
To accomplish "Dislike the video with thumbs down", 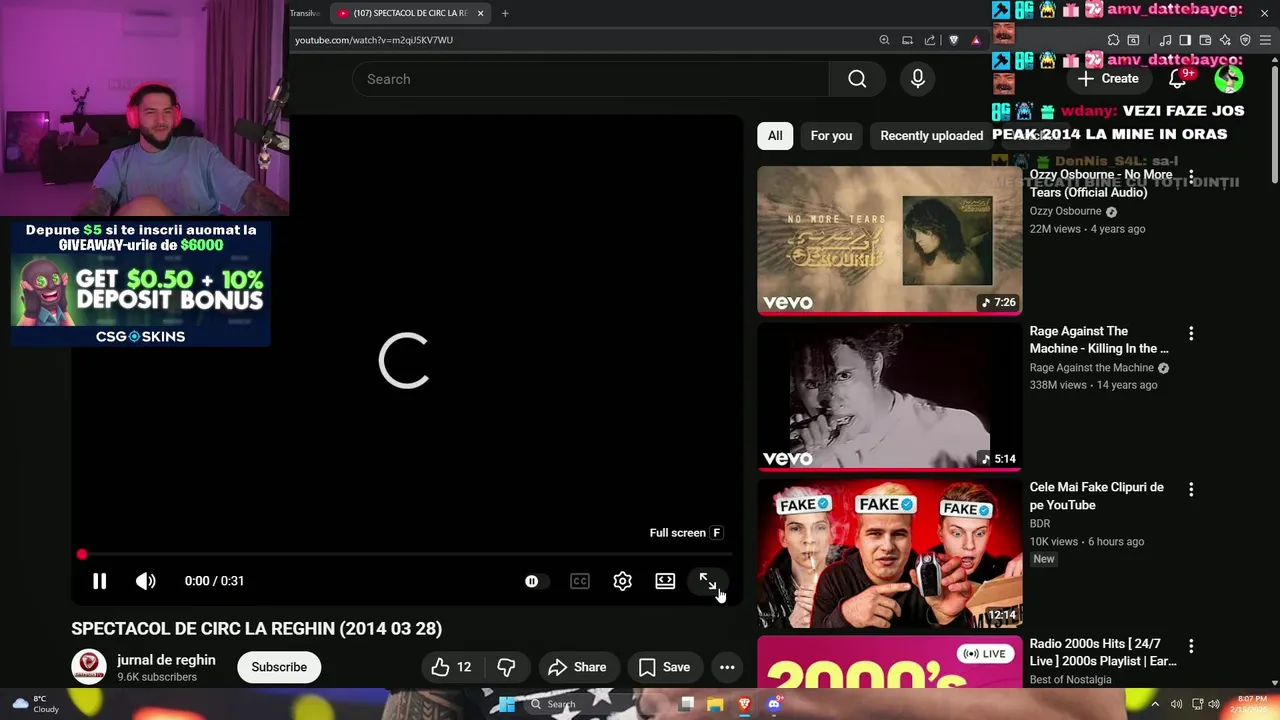I will [506, 667].
